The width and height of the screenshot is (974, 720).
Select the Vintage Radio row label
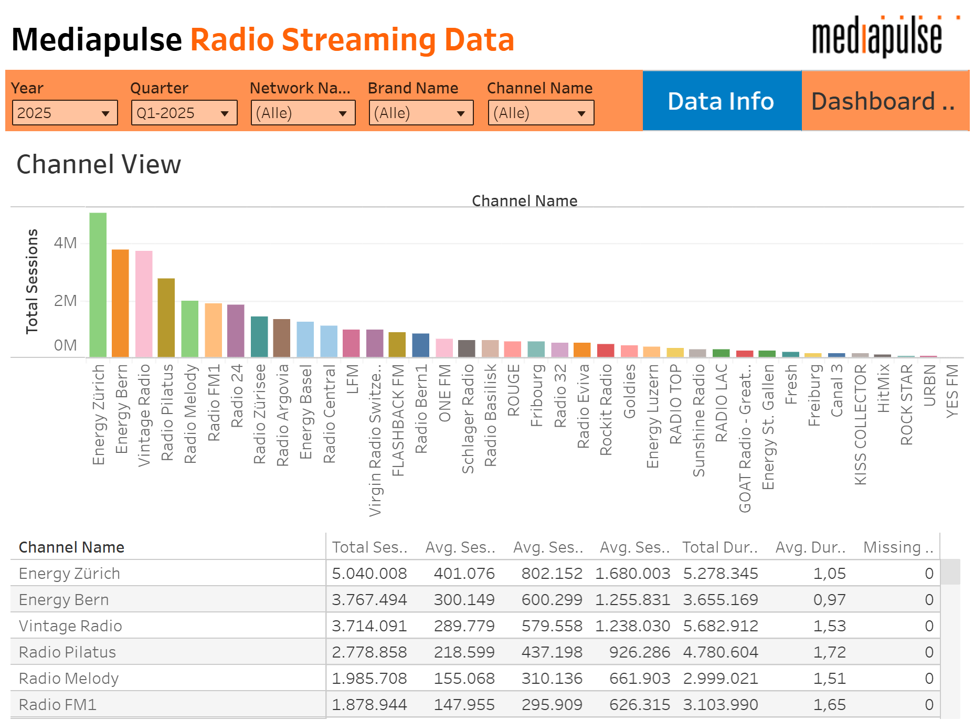click(70, 626)
